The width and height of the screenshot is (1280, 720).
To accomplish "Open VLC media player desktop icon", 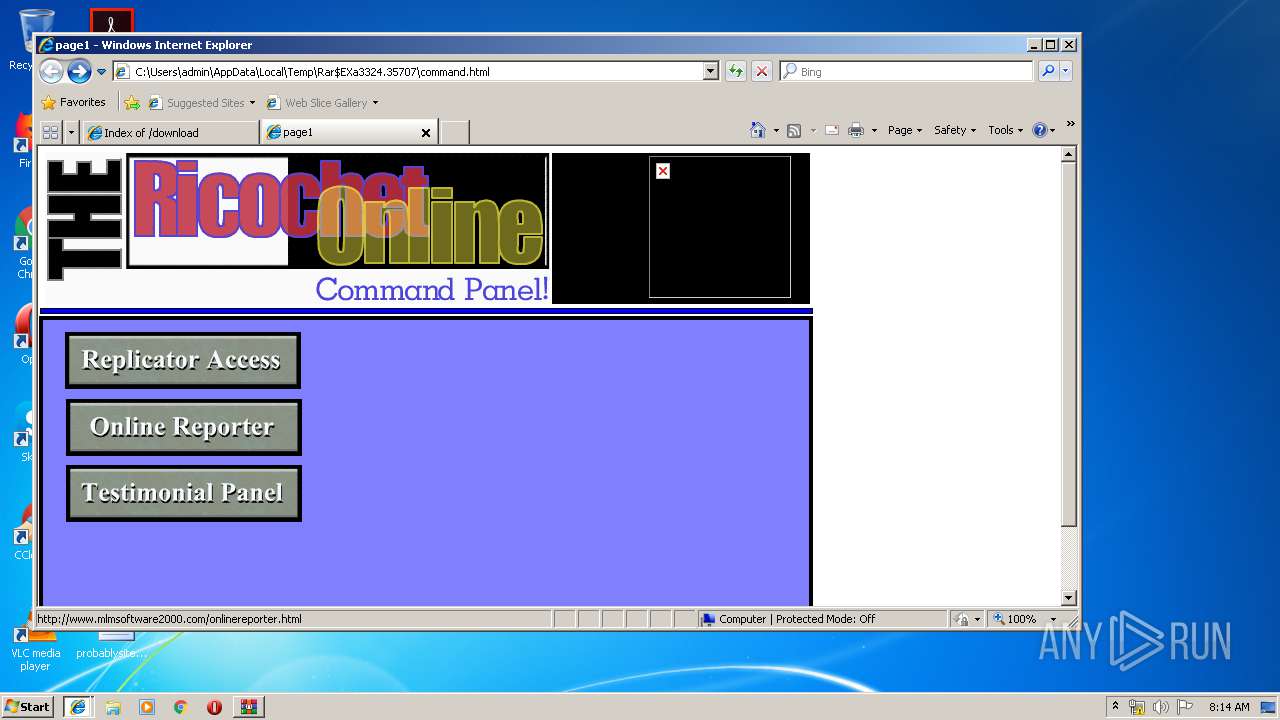I will 35,645.
